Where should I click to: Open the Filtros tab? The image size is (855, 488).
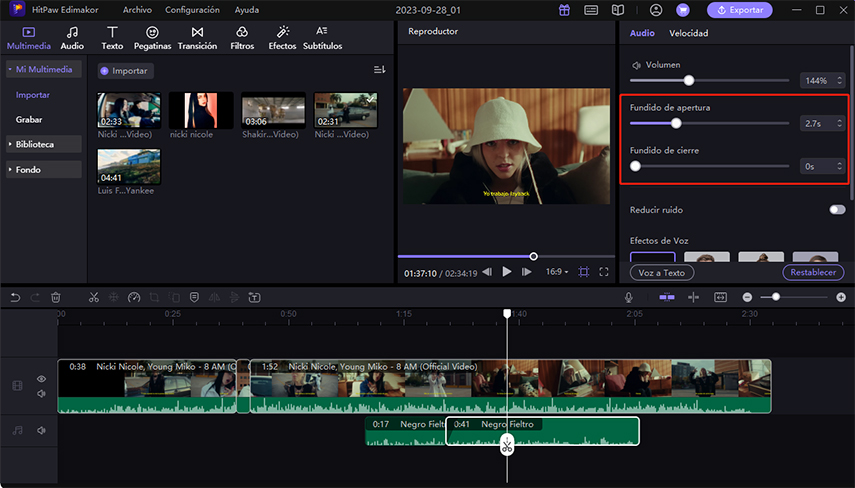242,38
